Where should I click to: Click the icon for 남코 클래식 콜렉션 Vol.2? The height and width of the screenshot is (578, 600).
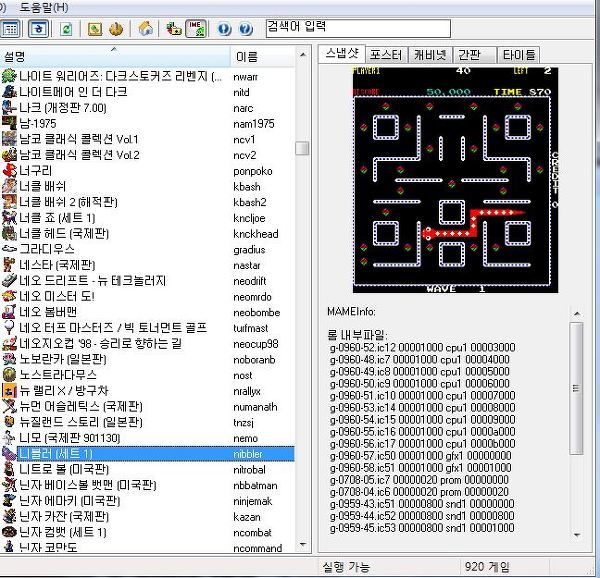(x=9, y=155)
